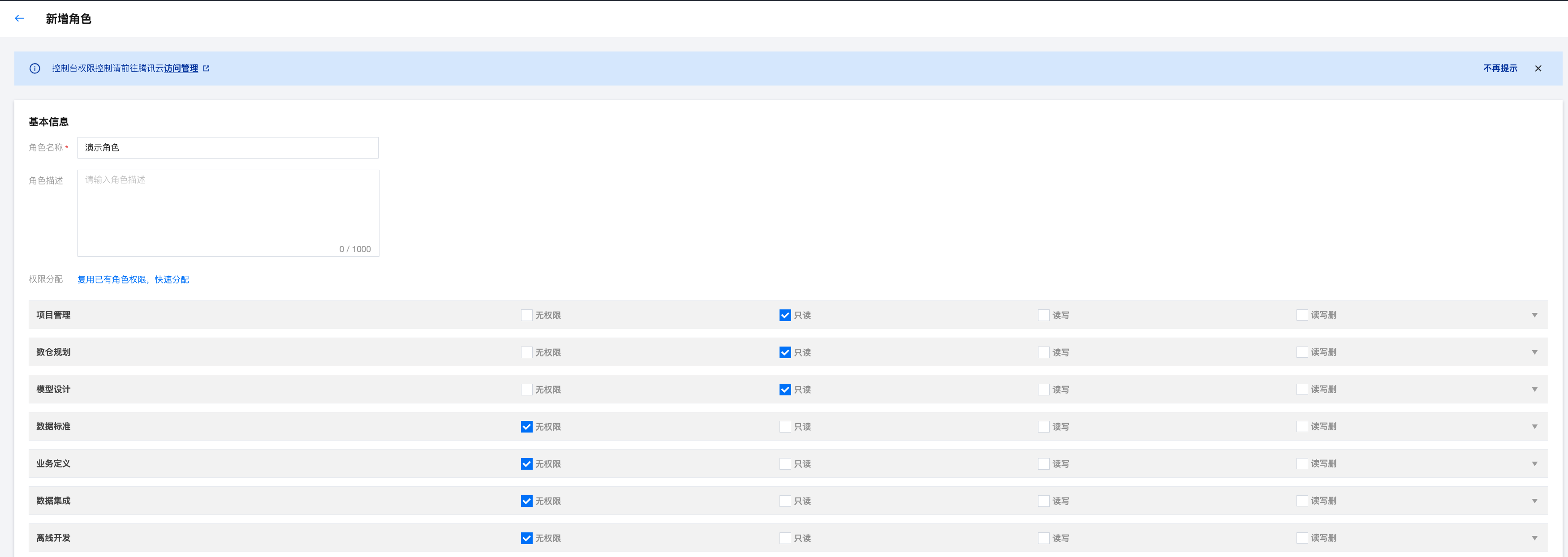This screenshot has width=1568, height=557.
Task: Expand the 数据集成 permission row
Action: click(1534, 501)
